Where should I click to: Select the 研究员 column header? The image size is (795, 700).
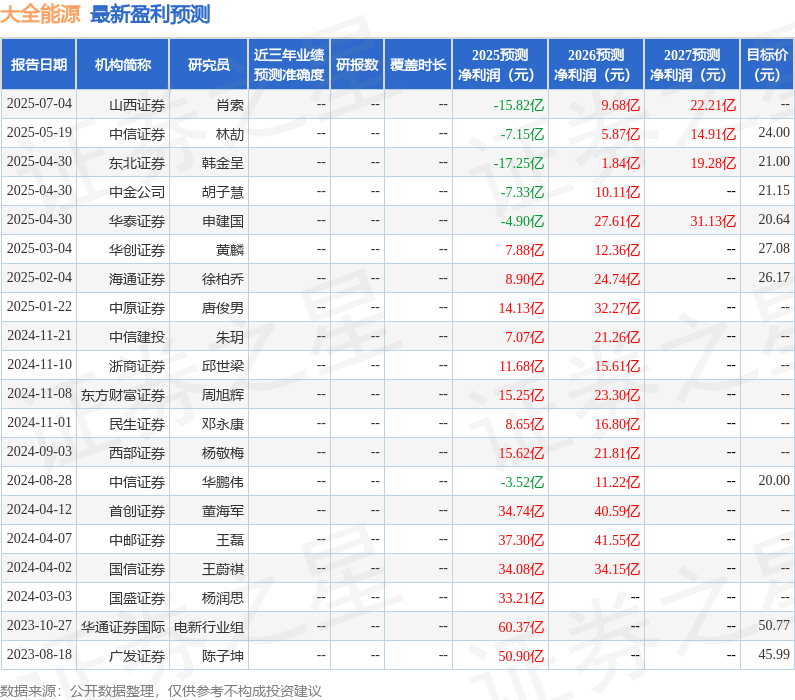pyautogui.click(x=208, y=64)
